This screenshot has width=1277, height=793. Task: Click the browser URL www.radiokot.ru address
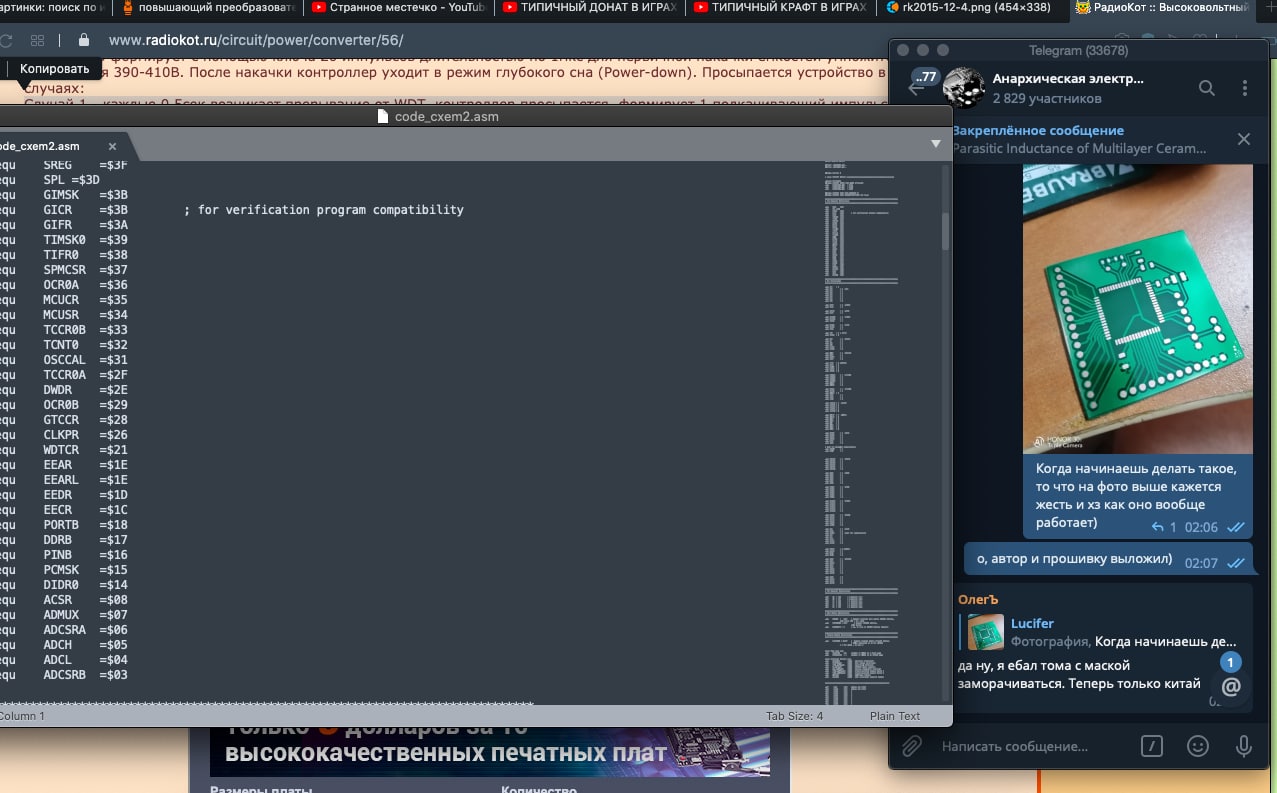click(x=255, y=41)
